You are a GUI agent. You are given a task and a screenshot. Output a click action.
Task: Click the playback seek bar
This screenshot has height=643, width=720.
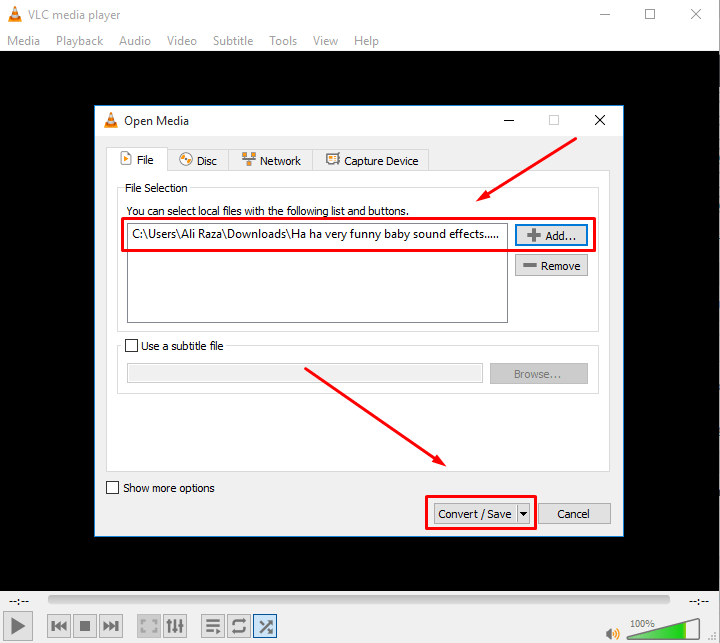click(x=359, y=599)
